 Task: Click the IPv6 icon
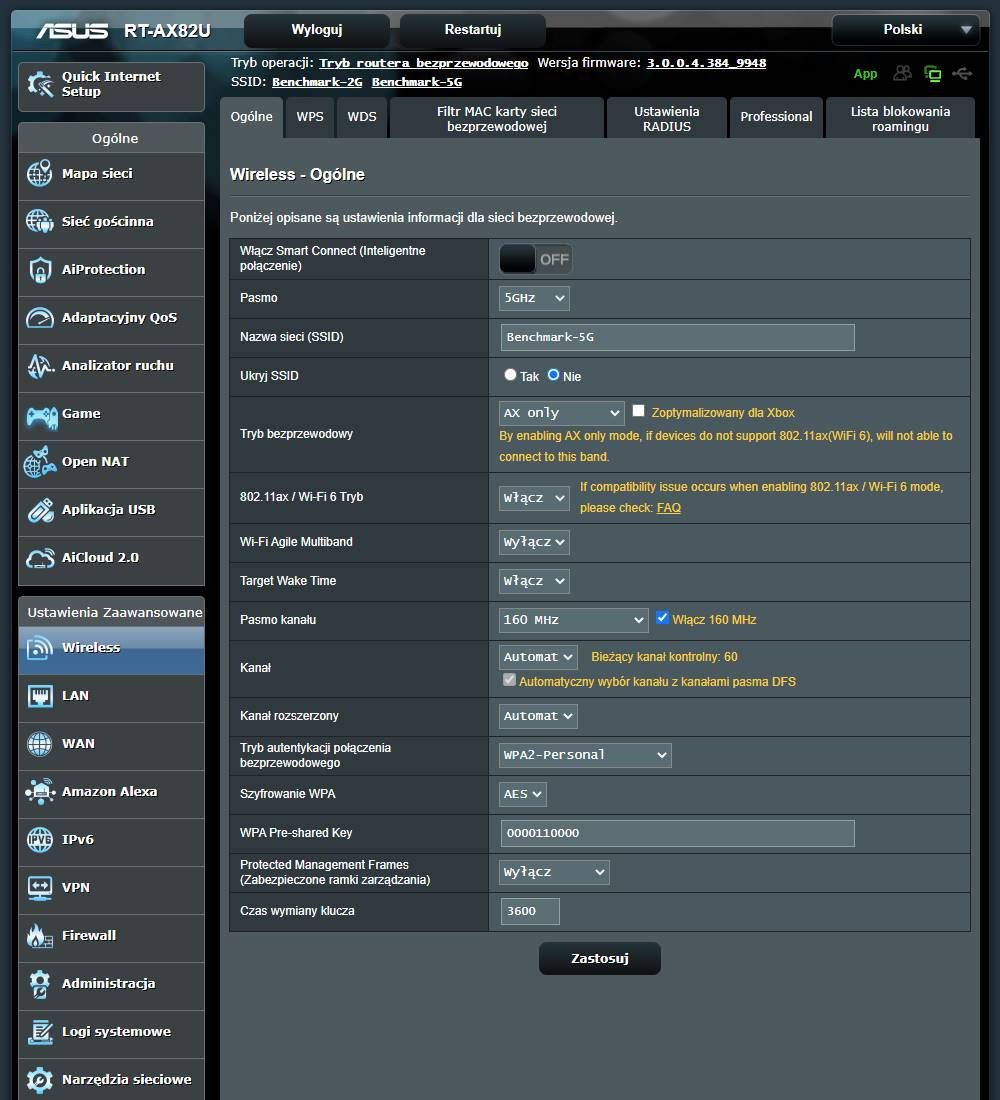(39, 840)
